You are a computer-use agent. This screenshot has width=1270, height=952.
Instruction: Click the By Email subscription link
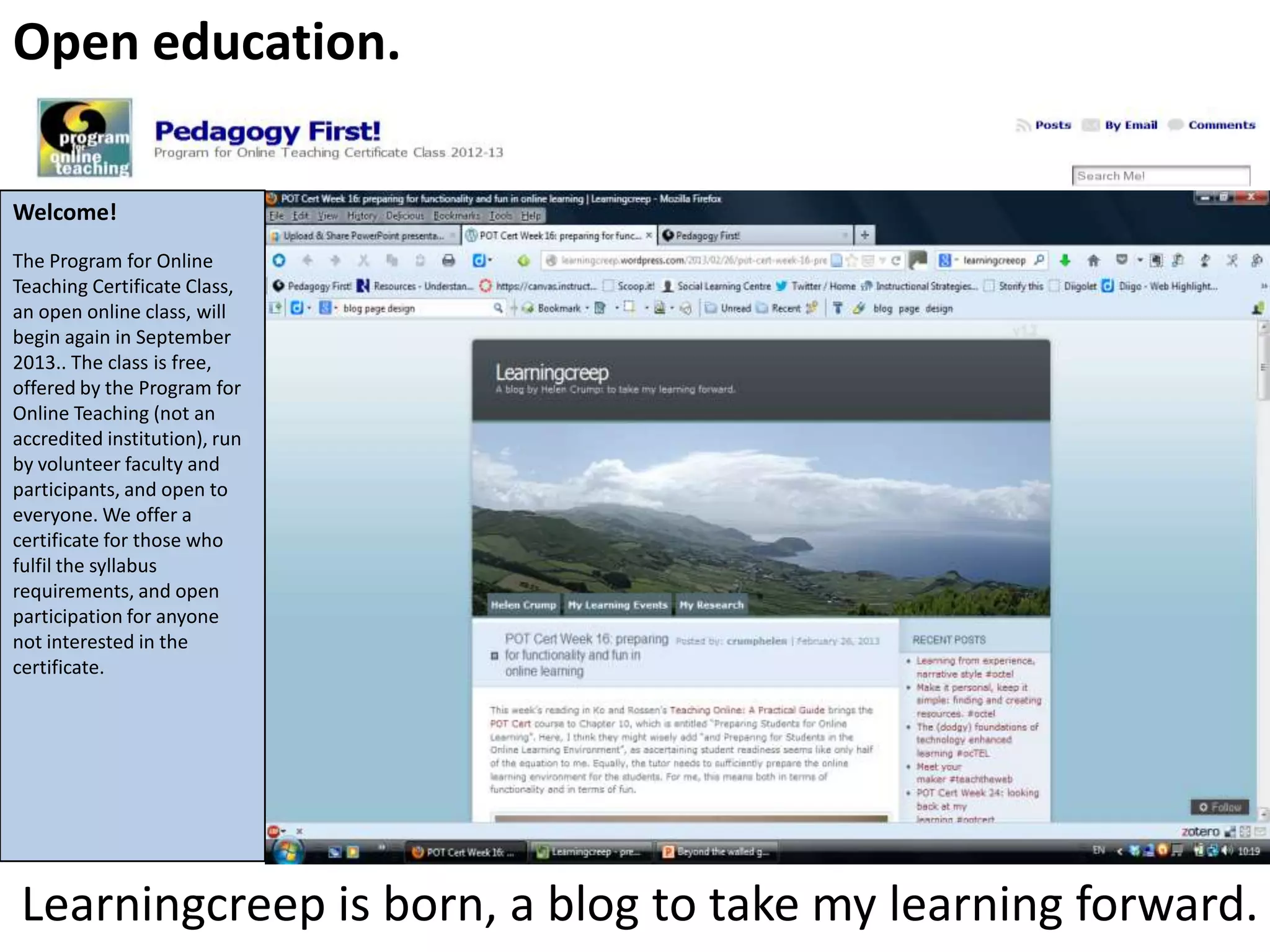tap(1131, 125)
